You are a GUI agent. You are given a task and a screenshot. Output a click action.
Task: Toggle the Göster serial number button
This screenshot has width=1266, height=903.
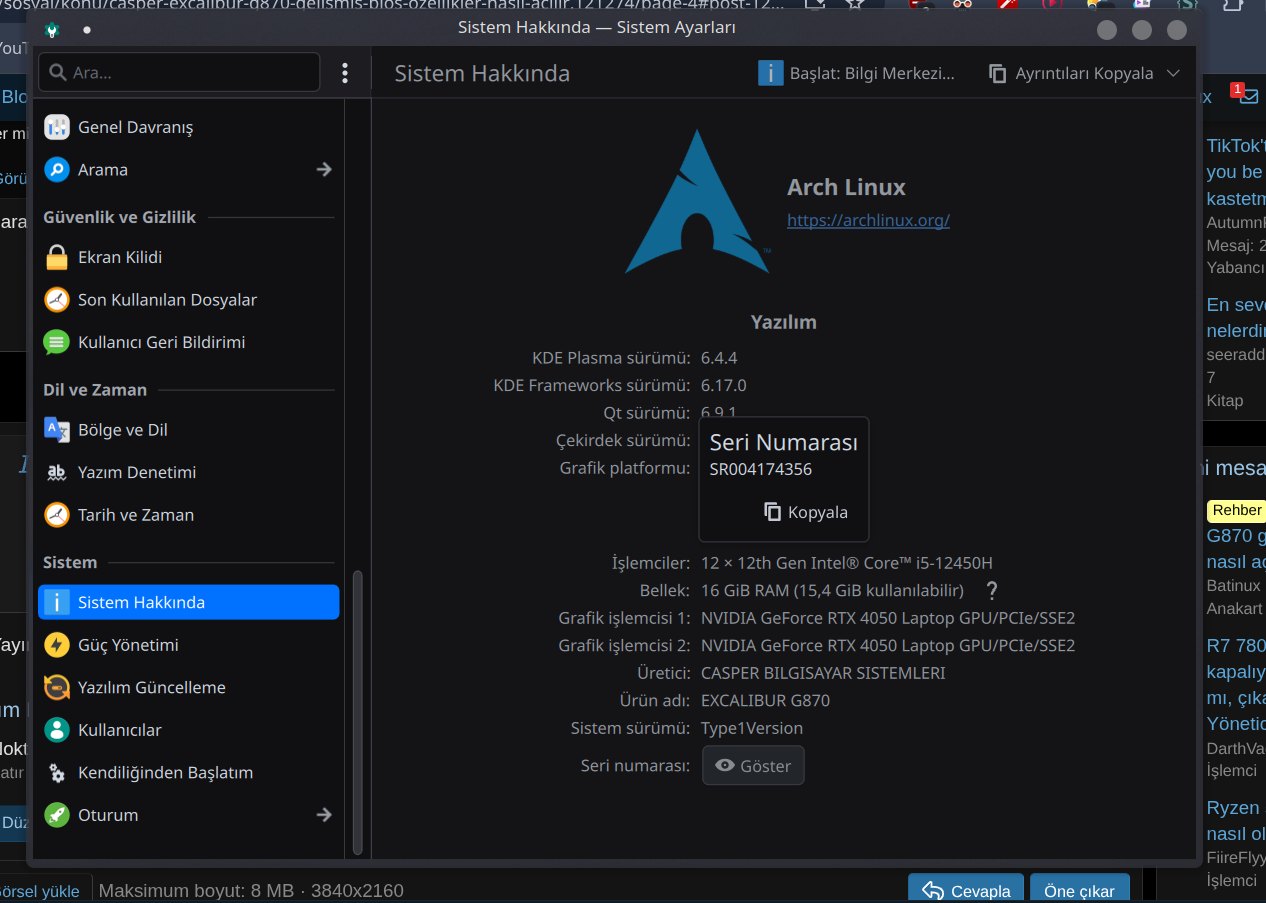click(x=753, y=766)
